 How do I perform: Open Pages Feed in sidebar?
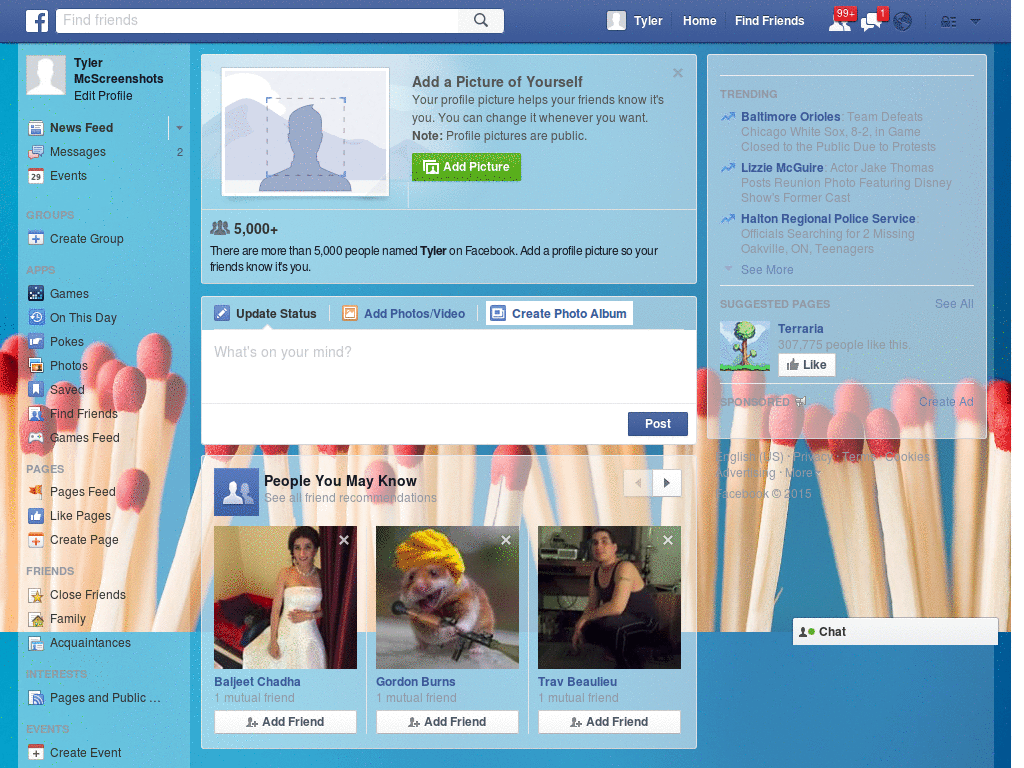tap(82, 491)
